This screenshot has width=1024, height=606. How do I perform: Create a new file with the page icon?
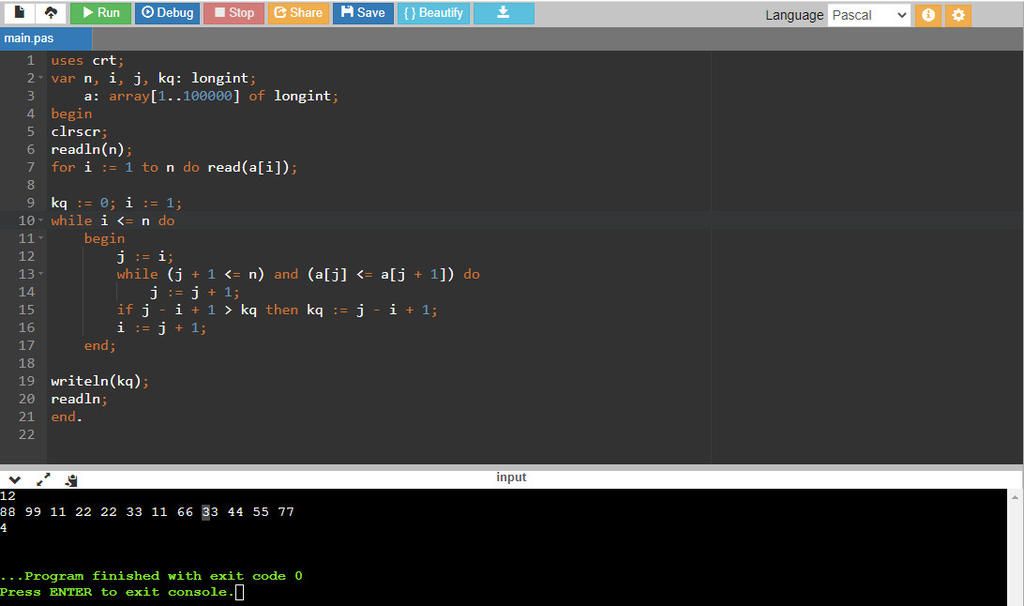coord(20,12)
